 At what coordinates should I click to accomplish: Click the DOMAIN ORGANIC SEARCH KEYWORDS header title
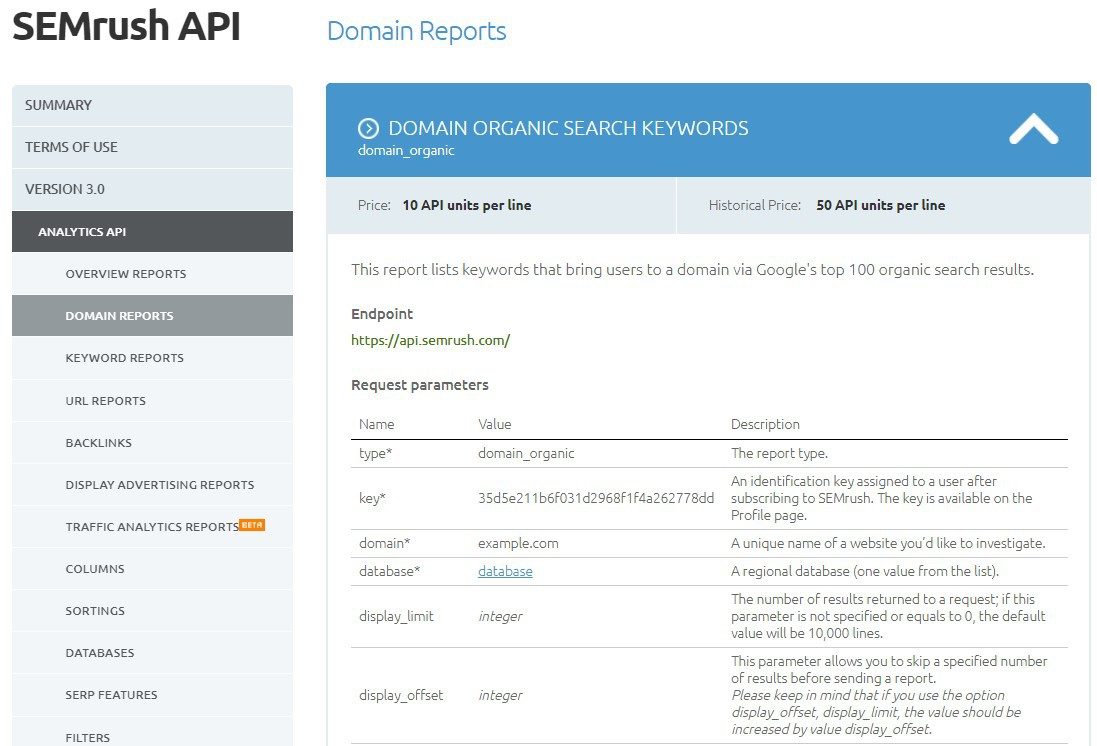tap(568, 128)
